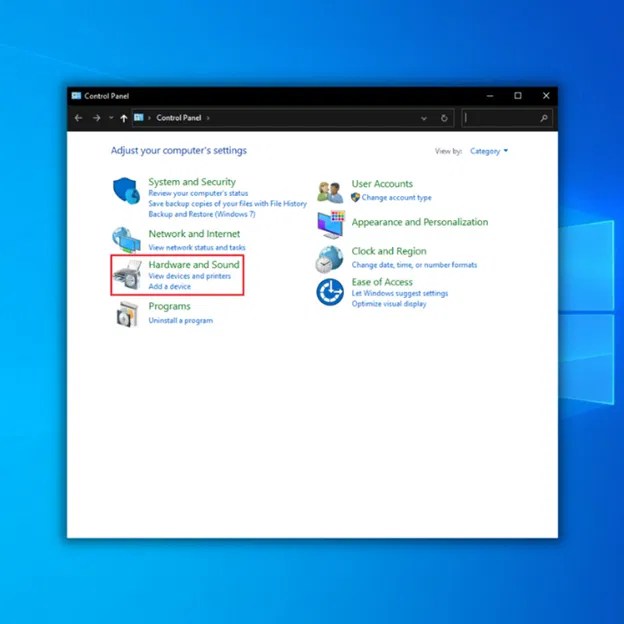Screen dimensions: 624x624
Task: Open the address bar history dropdown
Action: [424, 118]
